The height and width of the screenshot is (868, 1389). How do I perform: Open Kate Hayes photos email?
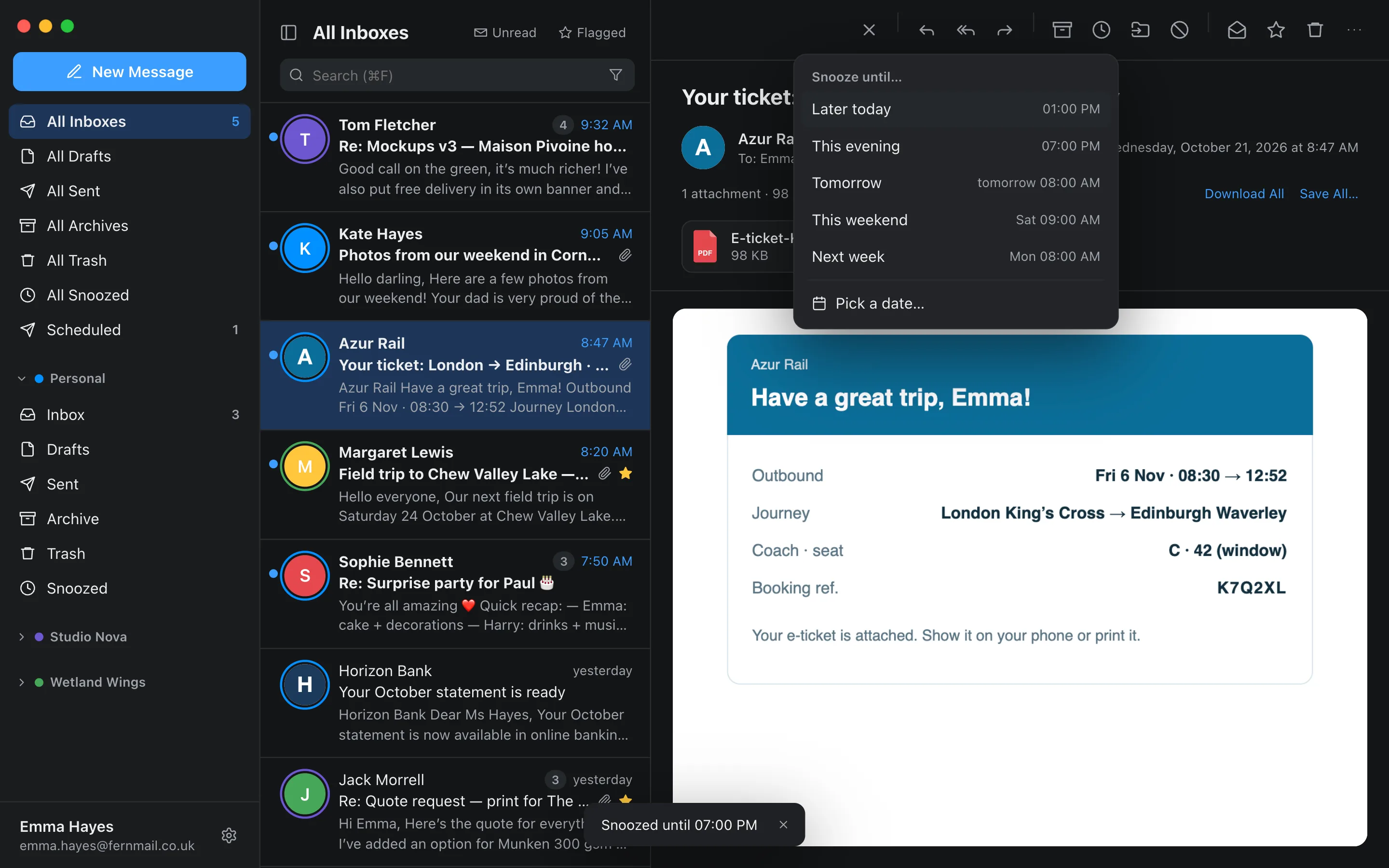click(x=455, y=266)
